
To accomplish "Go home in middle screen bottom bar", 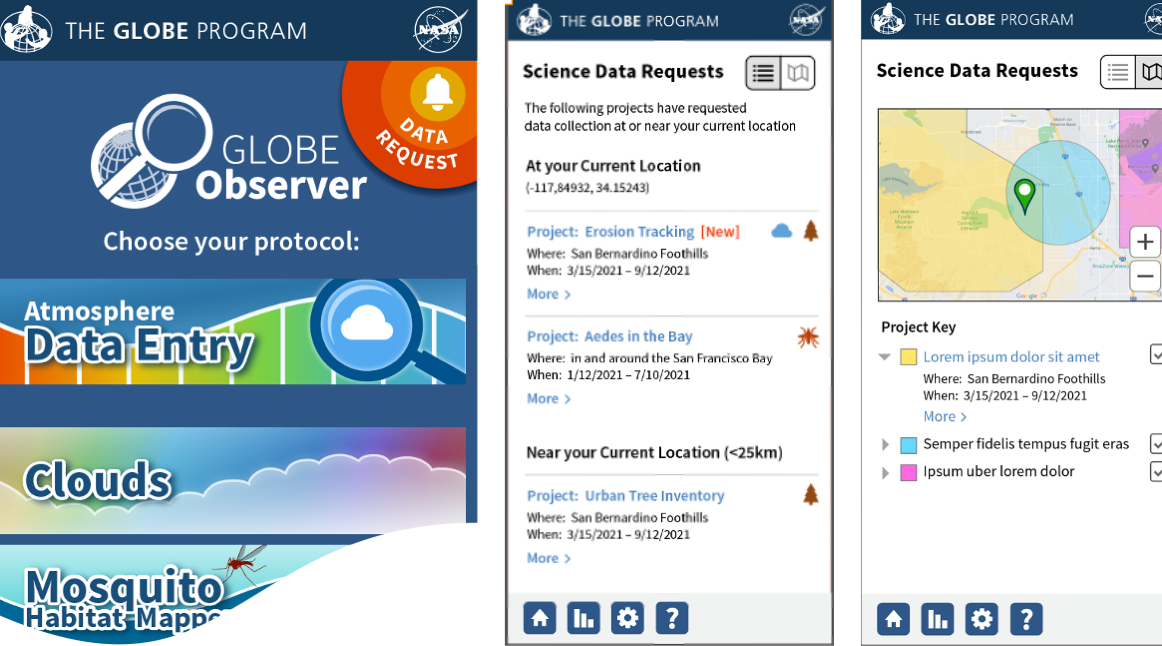I will tap(540, 618).
